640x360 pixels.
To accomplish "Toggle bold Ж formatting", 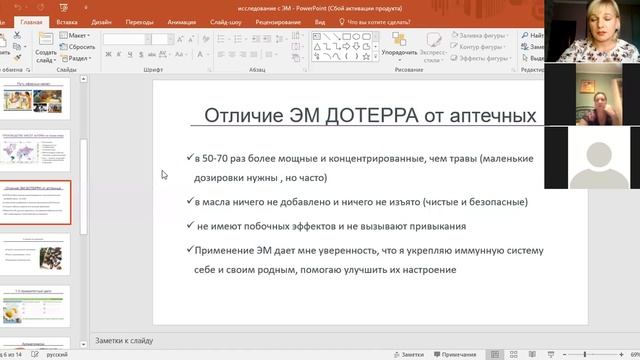I will (108, 54).
